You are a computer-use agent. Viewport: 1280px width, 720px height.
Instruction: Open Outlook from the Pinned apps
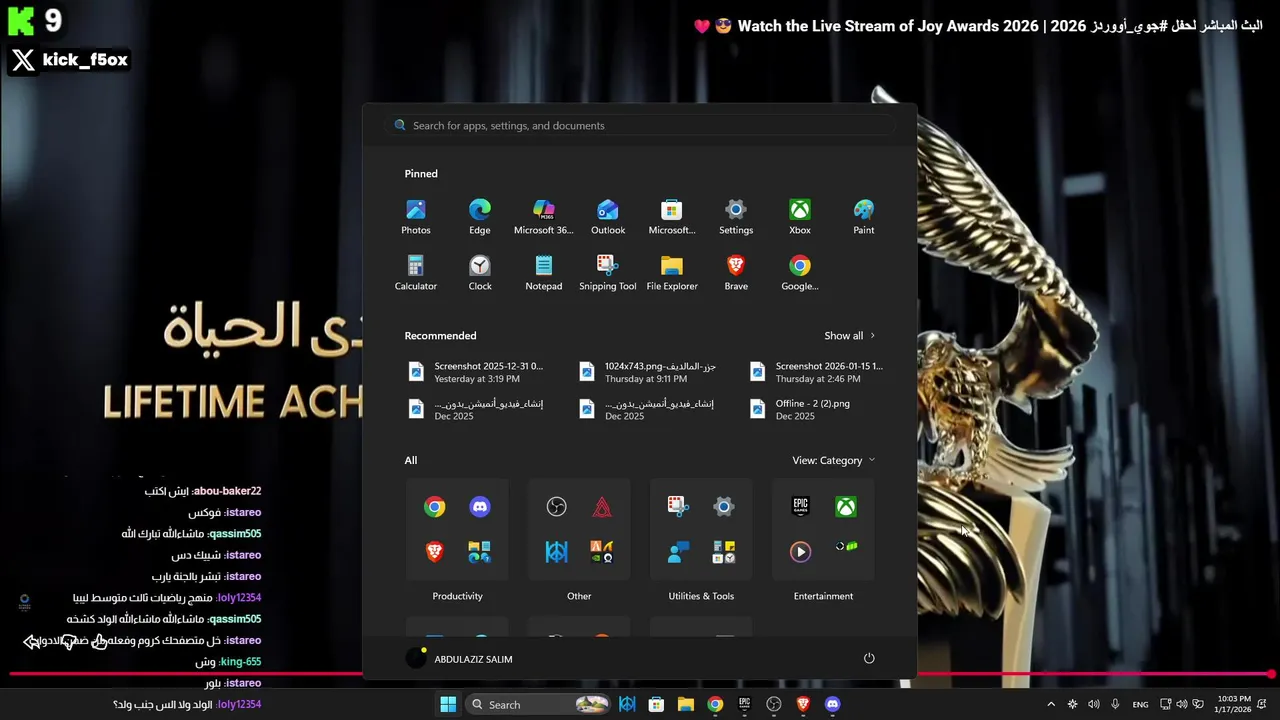(608, 217)
